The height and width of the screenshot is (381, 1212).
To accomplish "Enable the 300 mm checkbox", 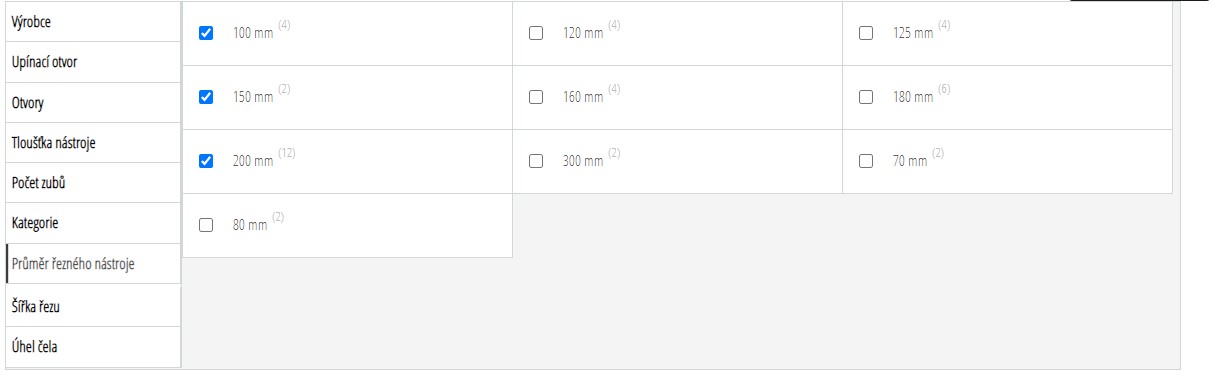I will click(536, 161).
